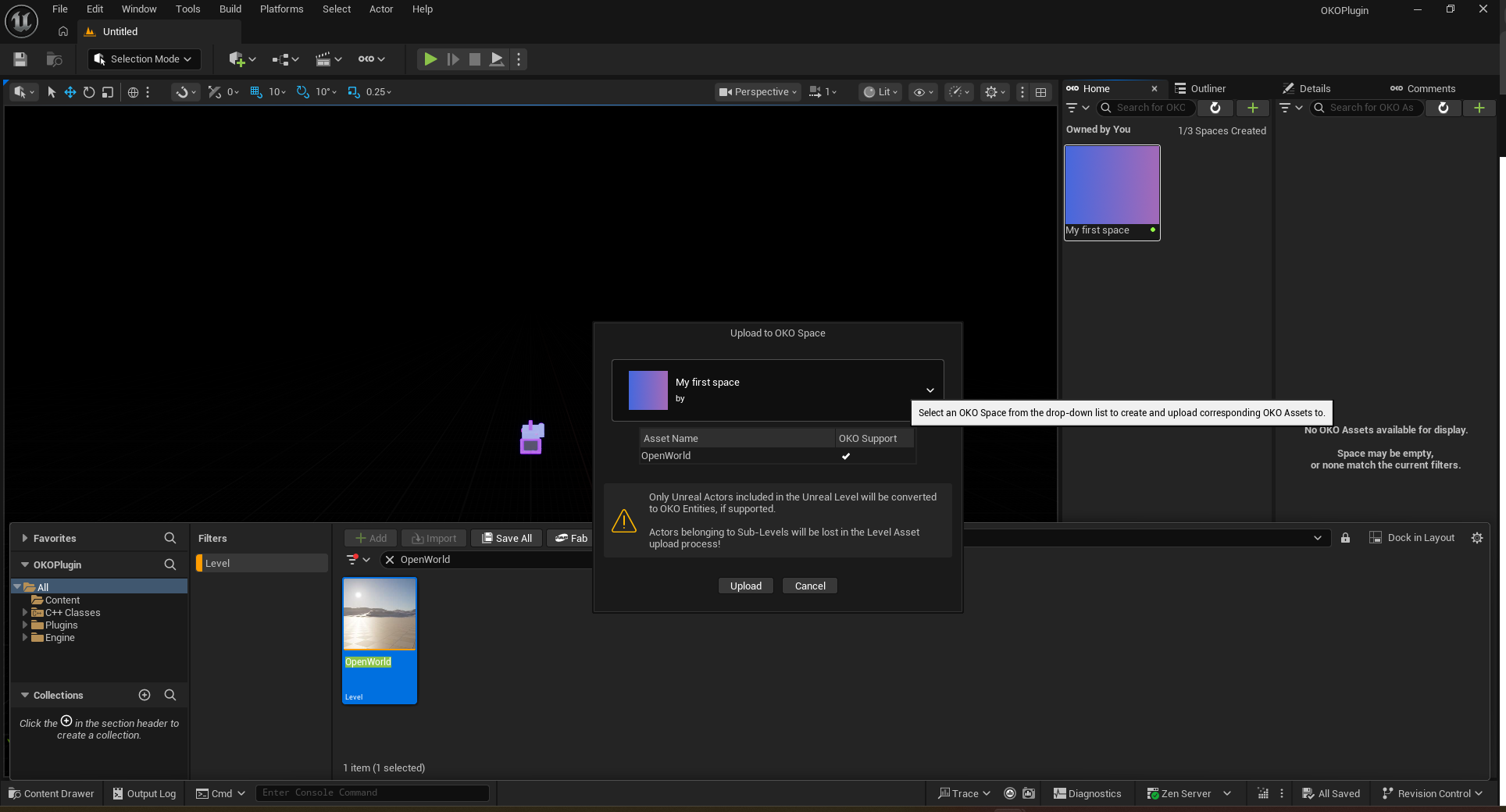Click the Eject play button
Image resolution: width=1506 pixels, height=812 pixels.
497,59
